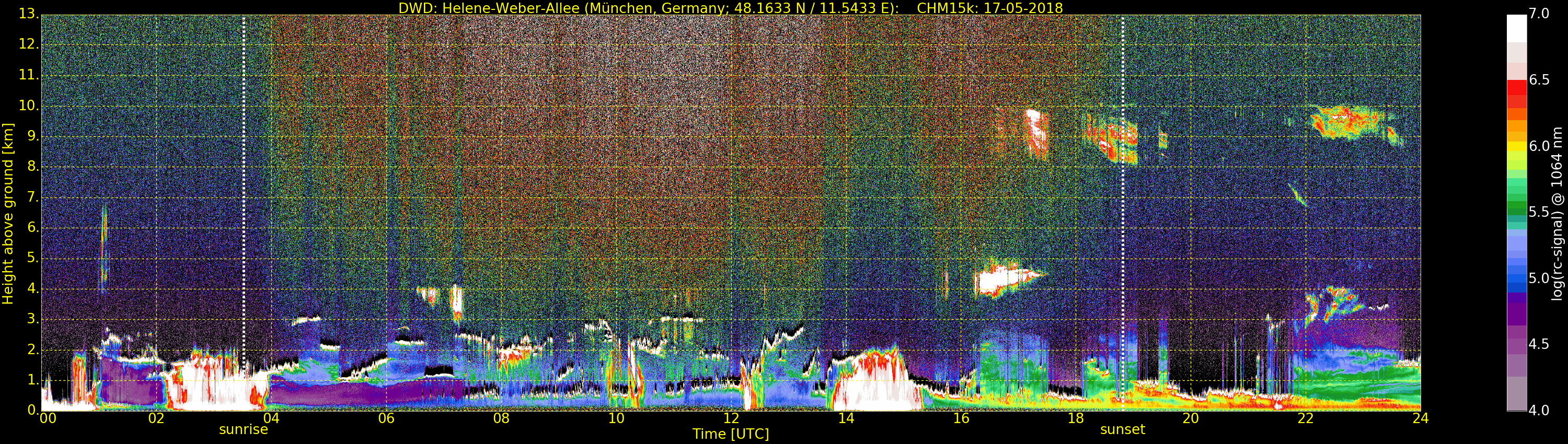Click the Height above ground axis label
Screen dimensions: 1568x444
[8, 214]
